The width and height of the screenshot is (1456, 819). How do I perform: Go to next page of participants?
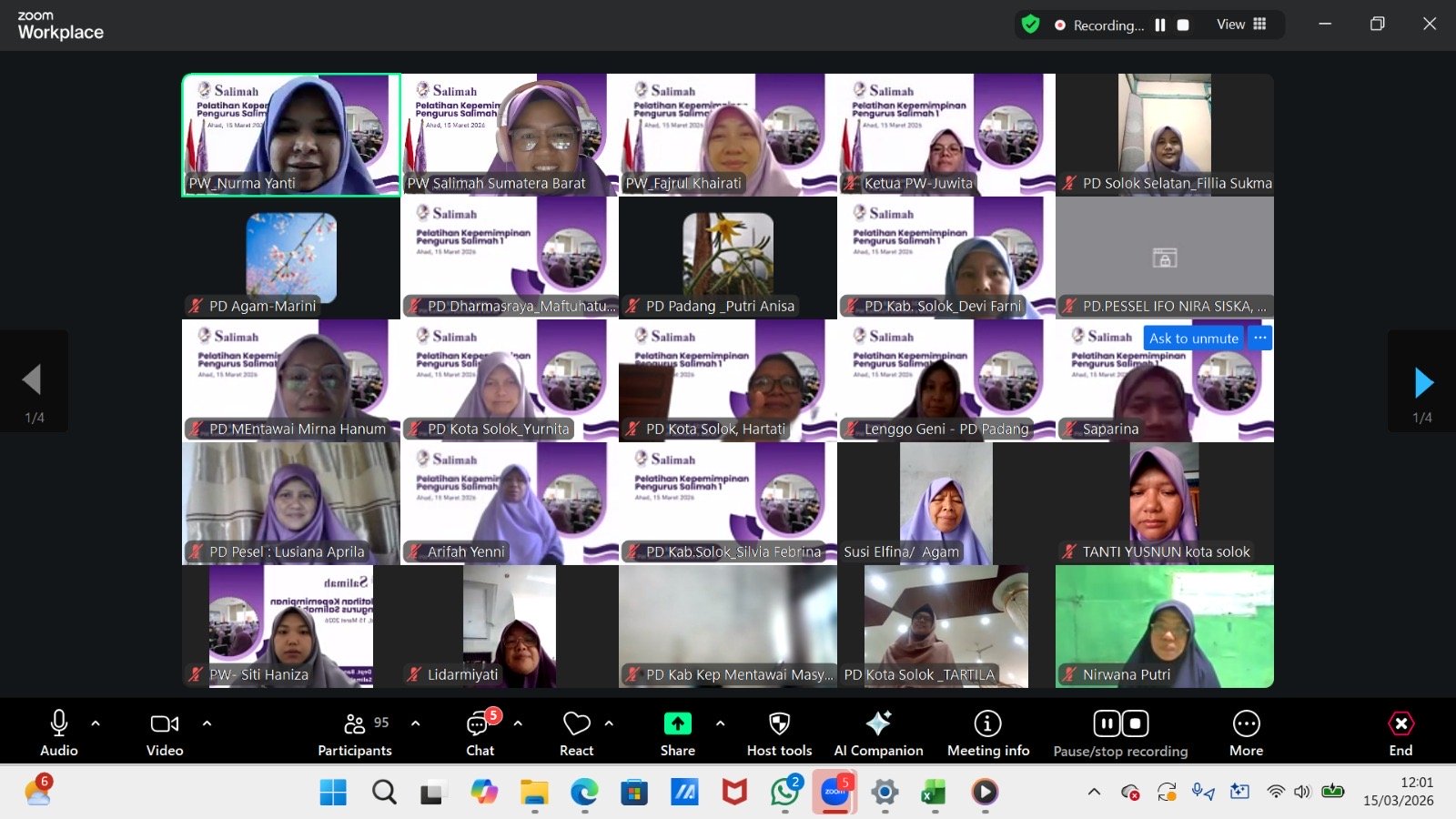click(x=1423, y=383)
